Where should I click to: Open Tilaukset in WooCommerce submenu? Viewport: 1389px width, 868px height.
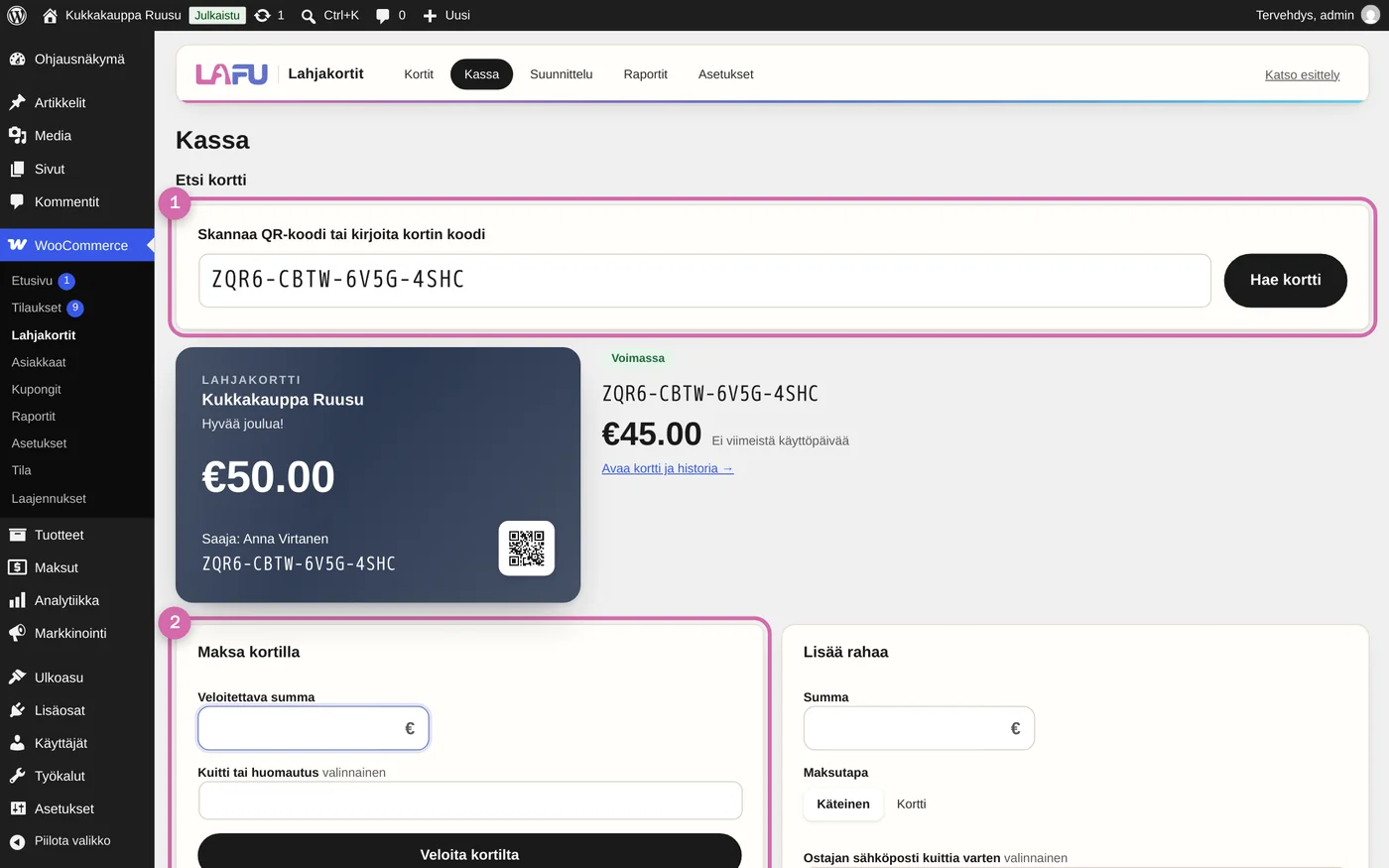pos(37,308)
